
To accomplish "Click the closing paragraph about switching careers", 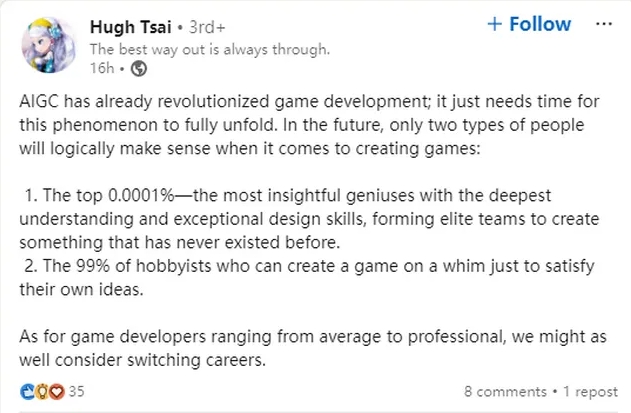I will [x=313, y=348].
